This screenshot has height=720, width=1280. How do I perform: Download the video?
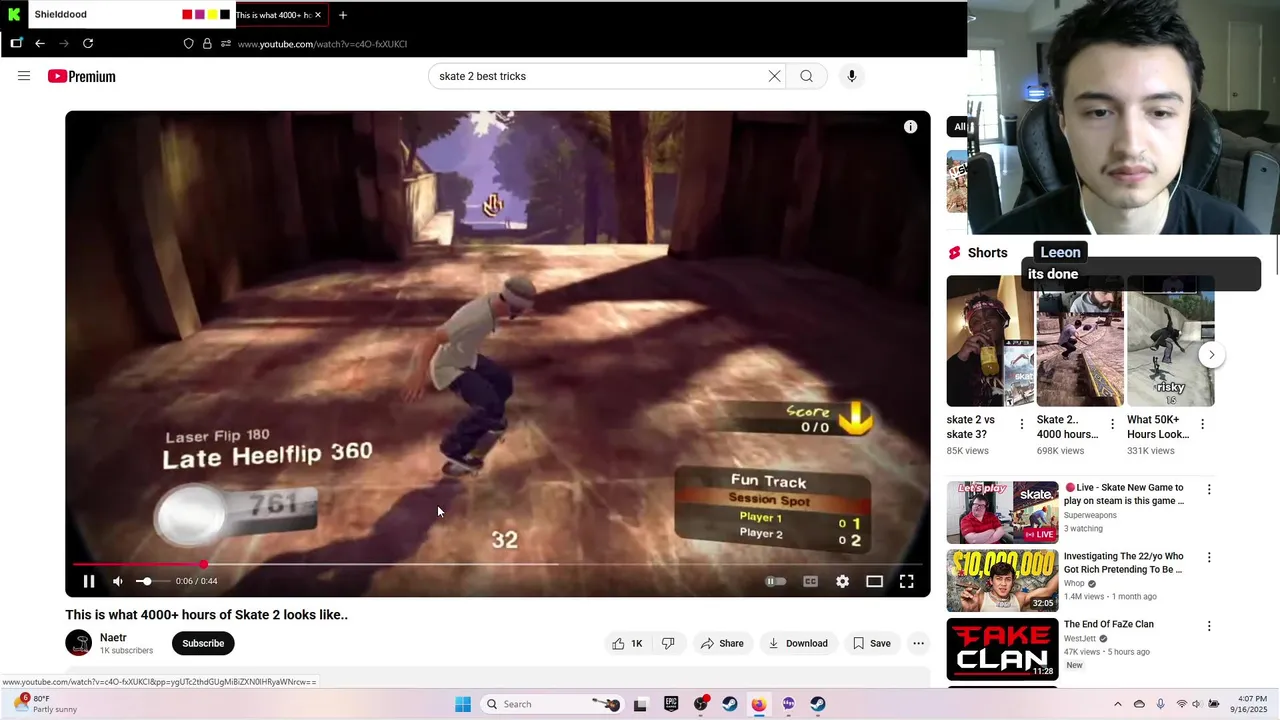(797, 643)
